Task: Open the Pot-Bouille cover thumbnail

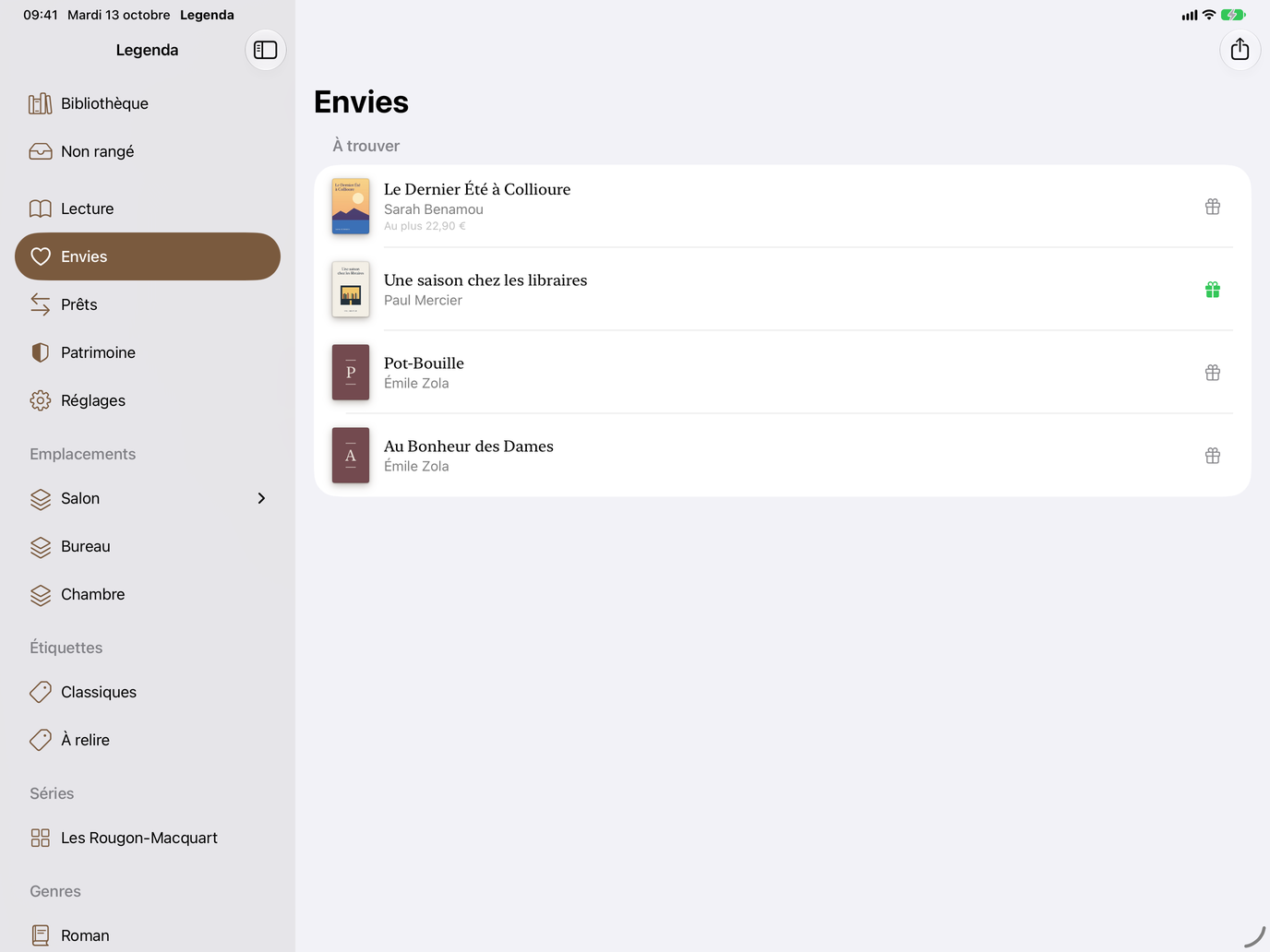Action: [x=351, y=372]
